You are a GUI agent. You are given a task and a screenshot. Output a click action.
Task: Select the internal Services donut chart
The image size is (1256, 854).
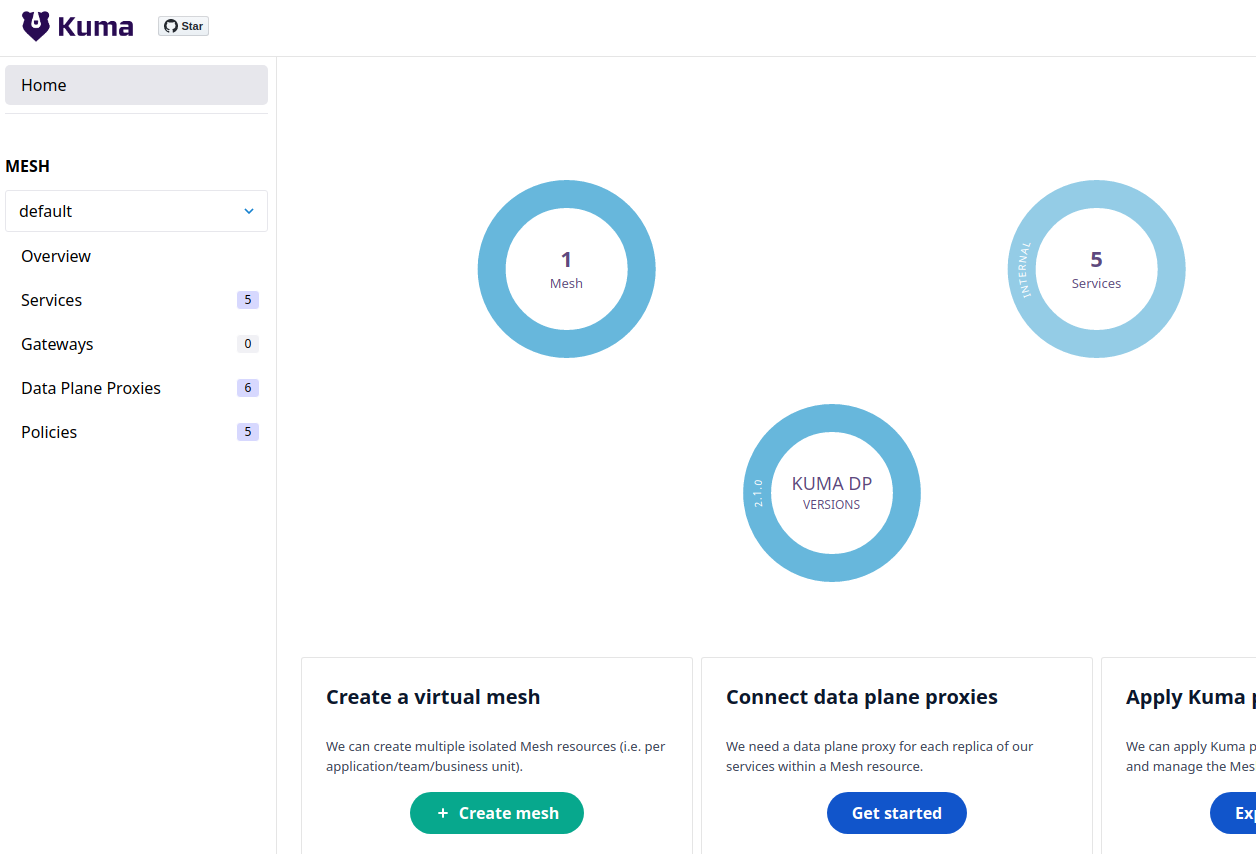coord(1096,269)
